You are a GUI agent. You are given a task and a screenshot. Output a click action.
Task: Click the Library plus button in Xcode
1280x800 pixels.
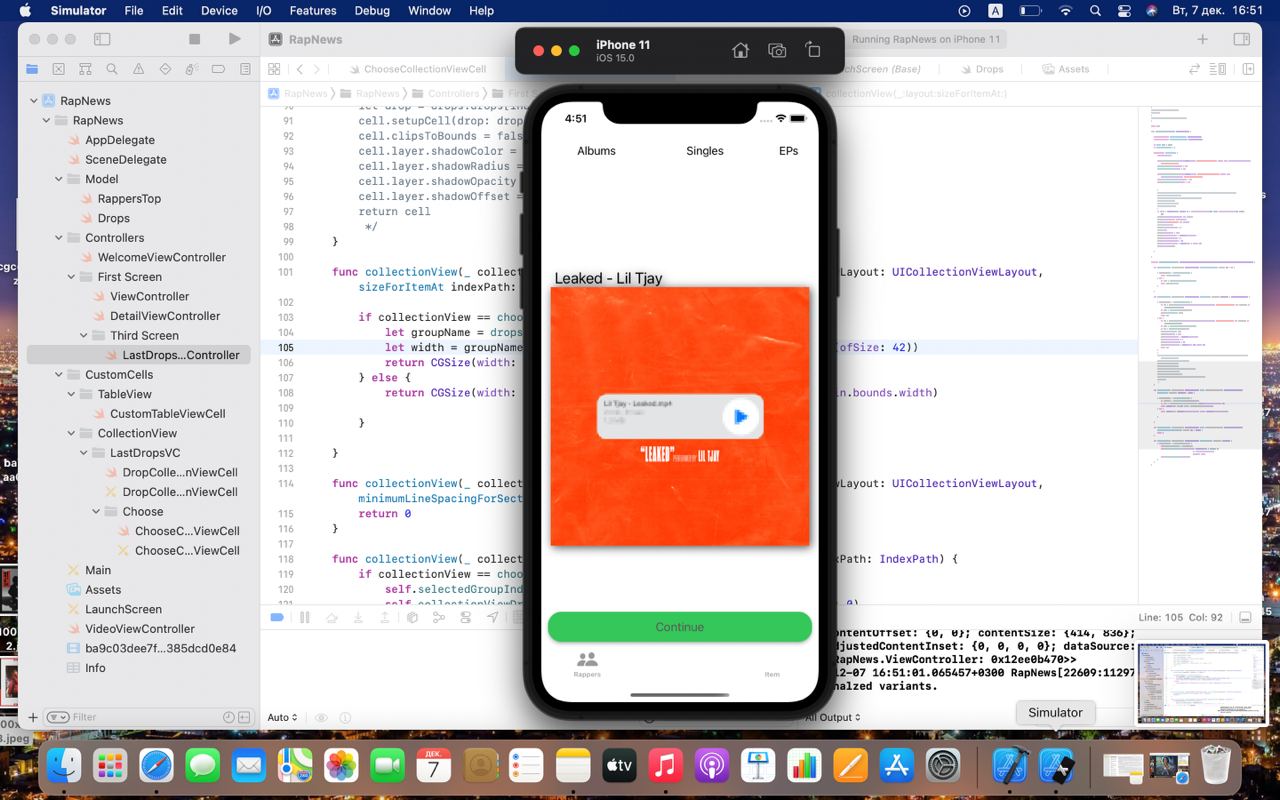pos(1203,39)
